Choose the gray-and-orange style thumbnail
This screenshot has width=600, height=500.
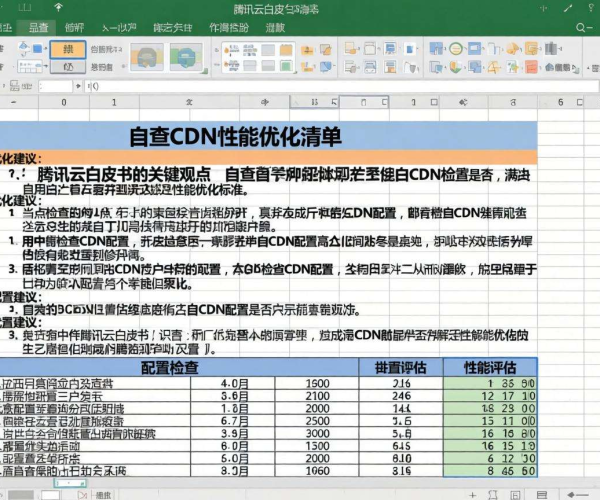(147, 57)
